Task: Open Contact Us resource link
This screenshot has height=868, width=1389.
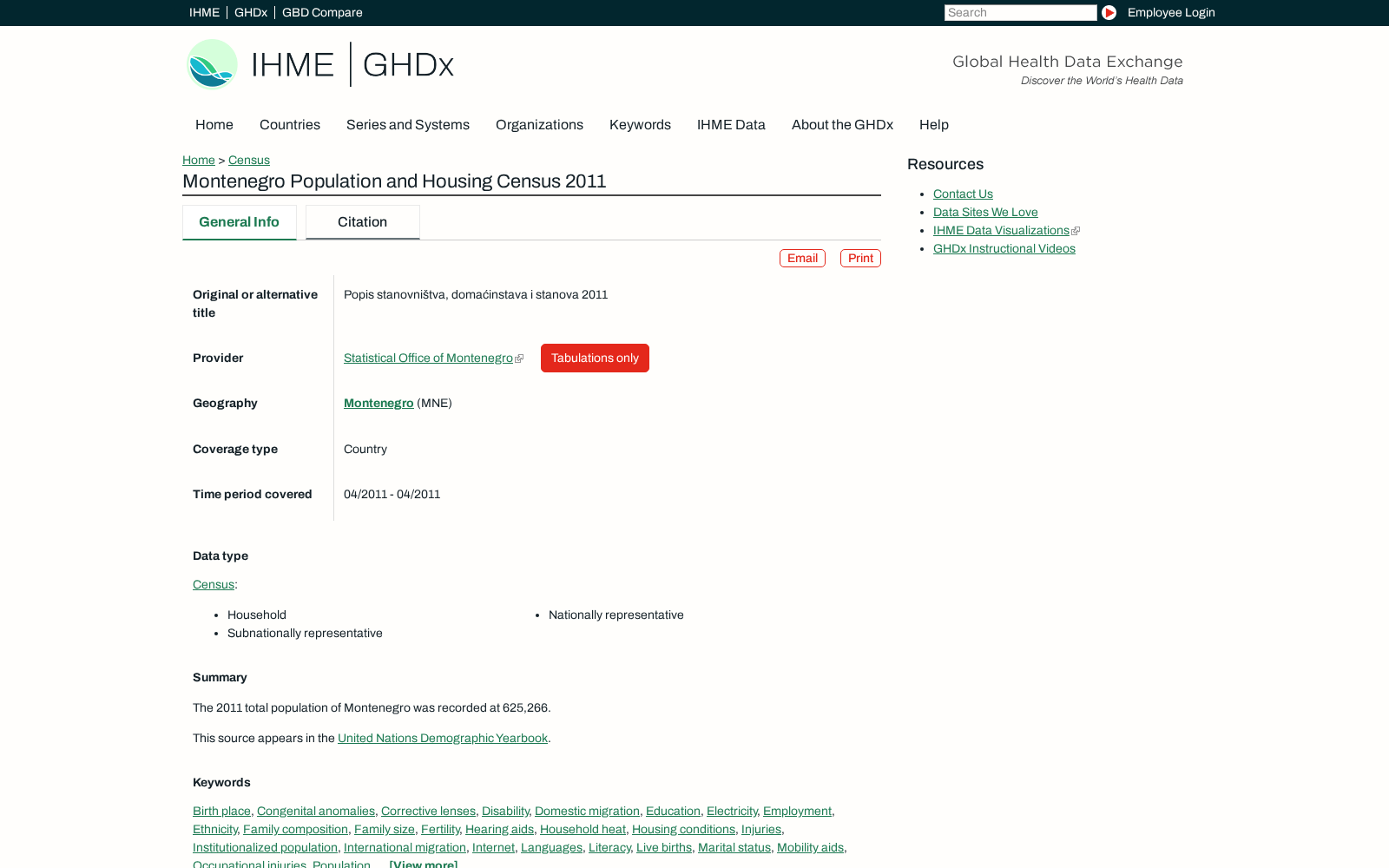Action: pos(963,194)
